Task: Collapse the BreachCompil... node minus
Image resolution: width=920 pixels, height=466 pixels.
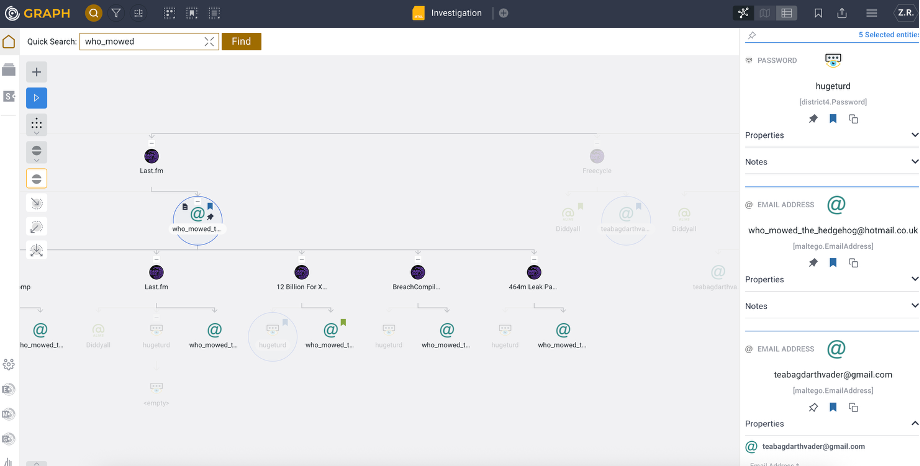Action: tap(418, 259)
